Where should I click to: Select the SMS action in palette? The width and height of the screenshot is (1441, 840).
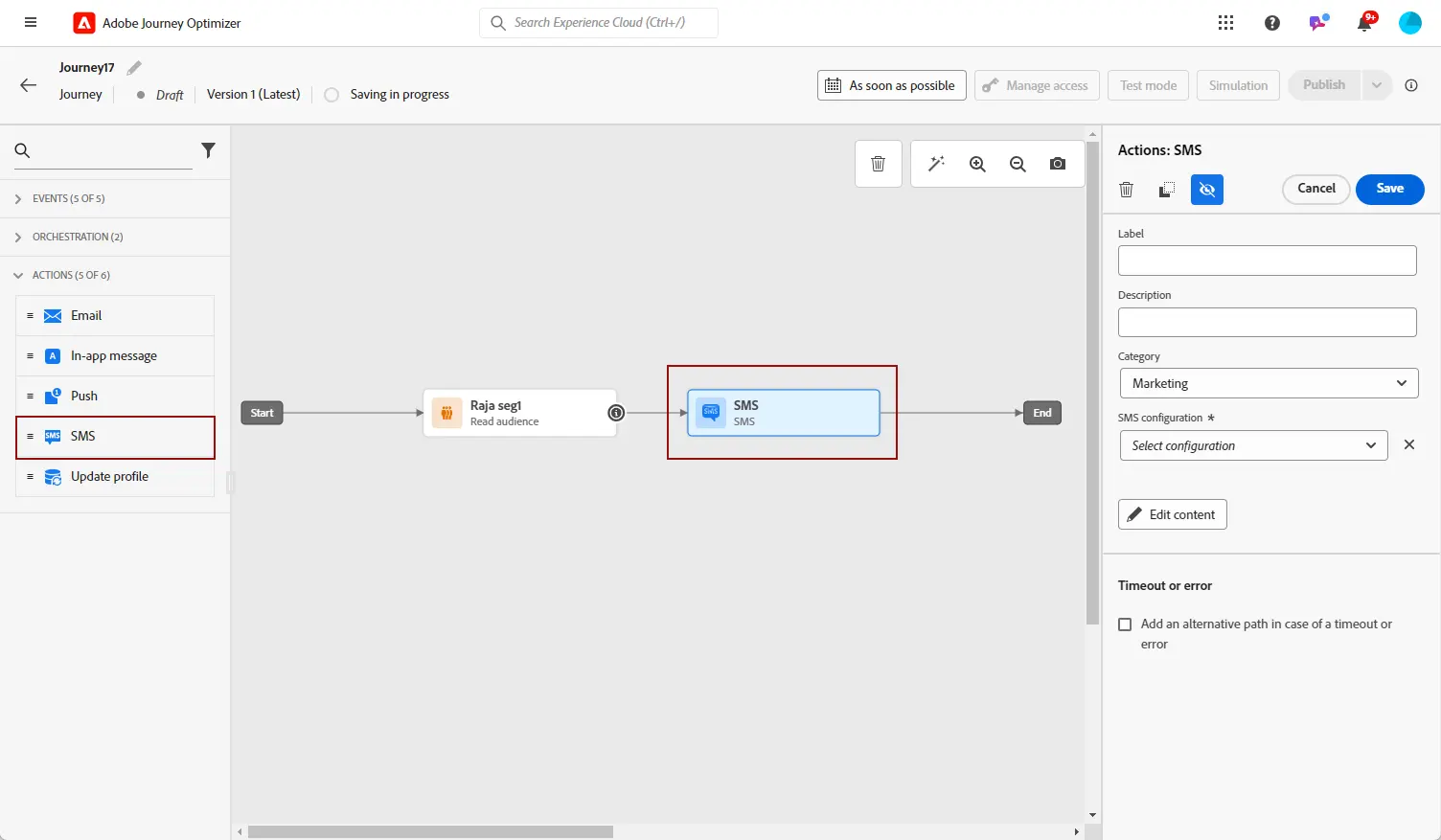[x=115, y=437]
